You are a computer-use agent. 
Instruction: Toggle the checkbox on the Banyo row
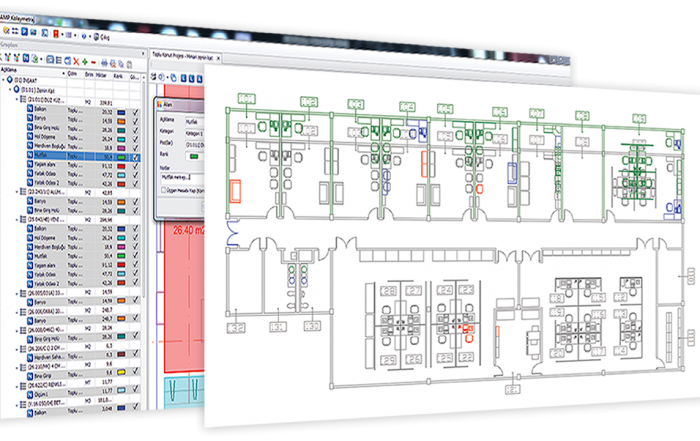(x=135, y=121)
